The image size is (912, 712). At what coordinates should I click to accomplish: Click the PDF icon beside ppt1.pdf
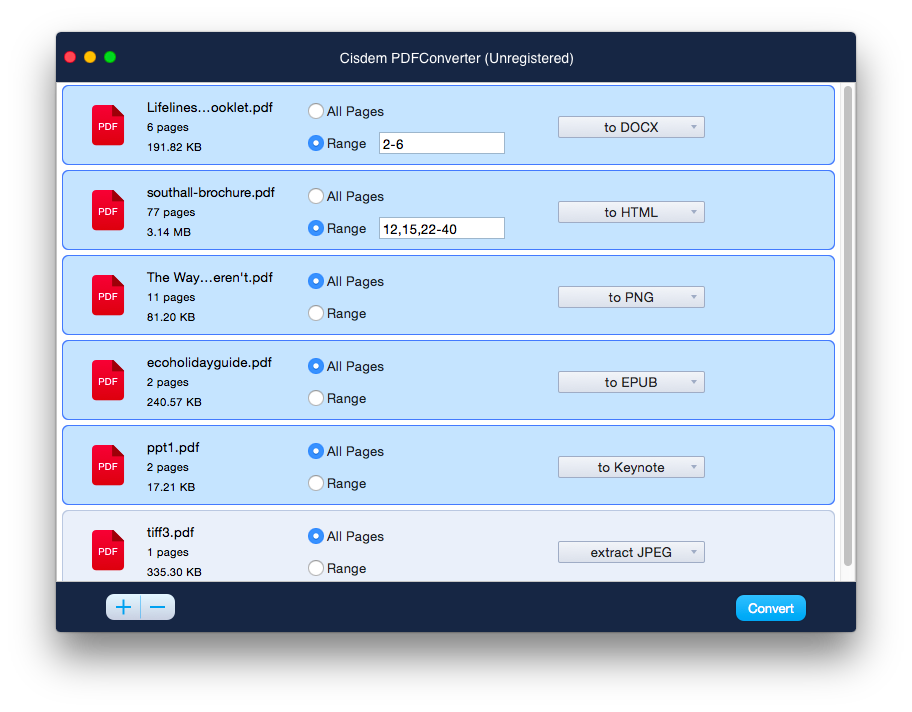pos(107,465)
